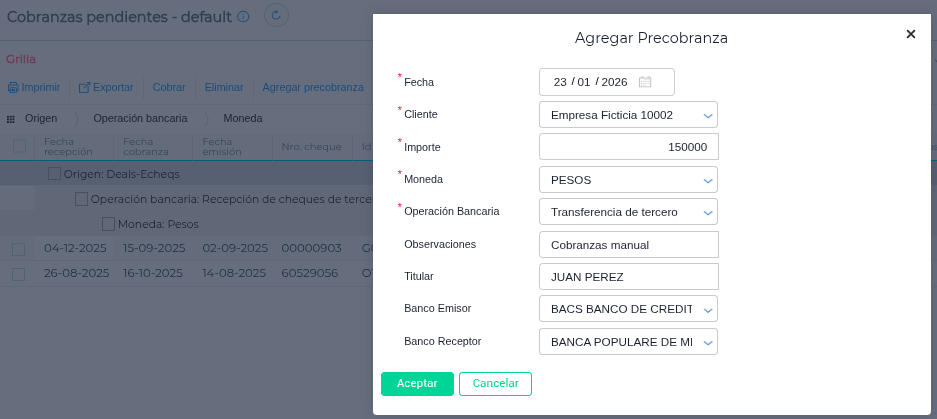Click the refresh icon beside the title
The width and height of the screenshot is (937, 419).
coord(277,15)
